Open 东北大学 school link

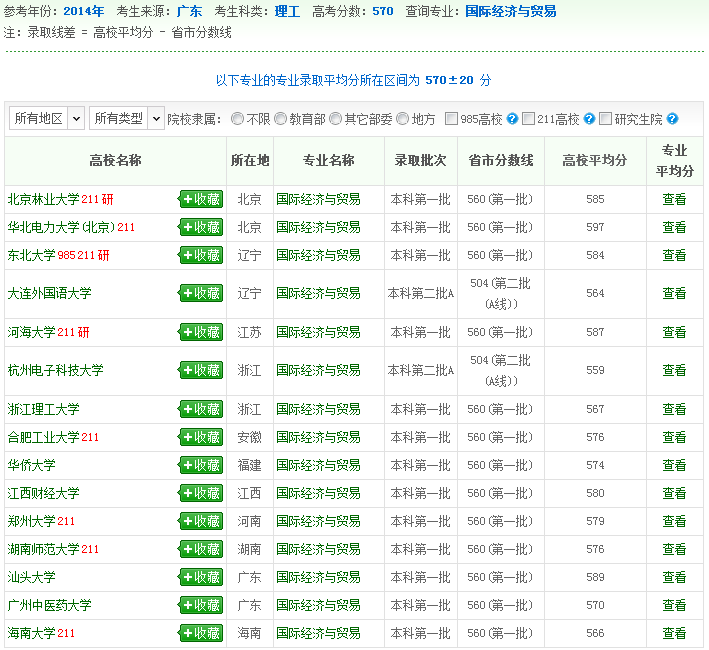pyautogui.click(x=31, y=255)
